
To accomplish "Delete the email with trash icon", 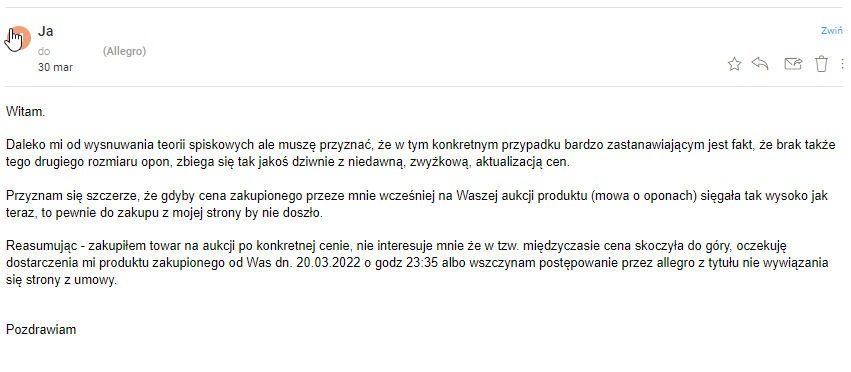I will [x=821, y=64].
